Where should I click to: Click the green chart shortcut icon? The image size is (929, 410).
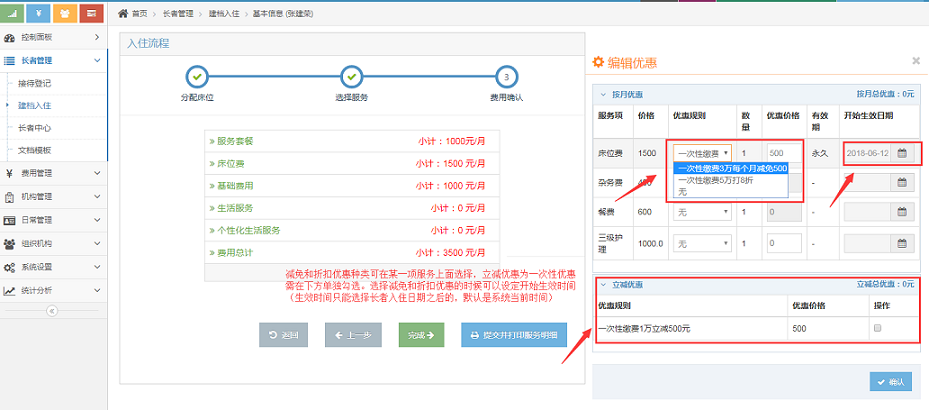[14, 13]
